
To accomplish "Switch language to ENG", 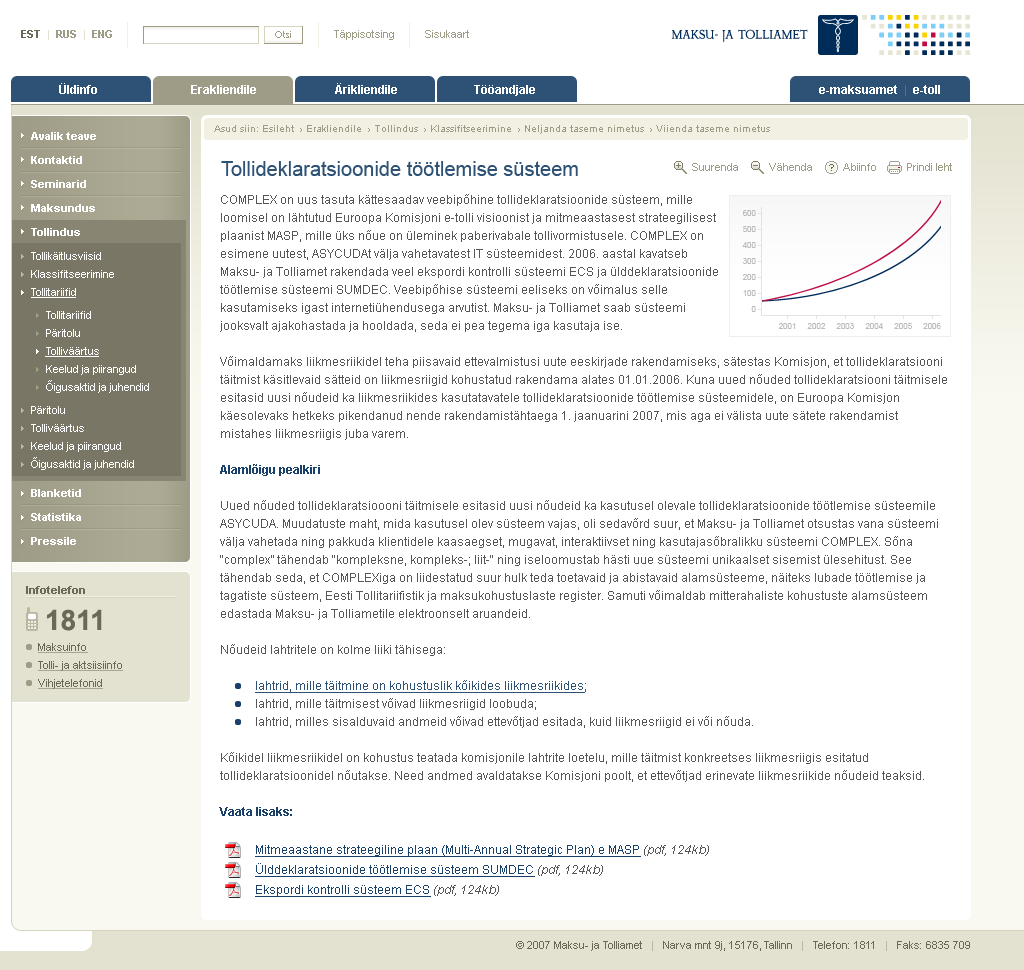I will pyautogui.click(x=102, y=35).
